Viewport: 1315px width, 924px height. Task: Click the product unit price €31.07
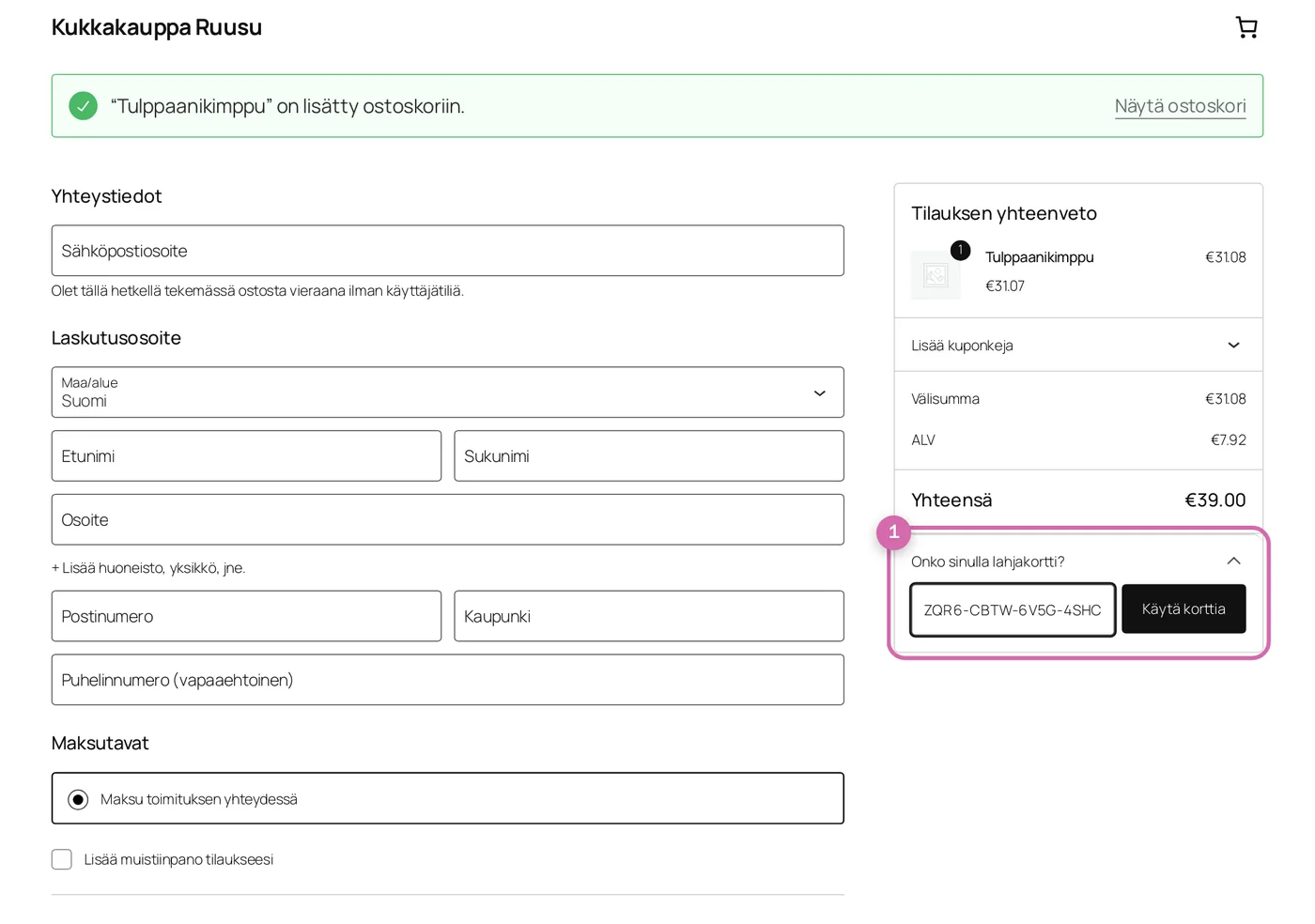point(1005,286)
